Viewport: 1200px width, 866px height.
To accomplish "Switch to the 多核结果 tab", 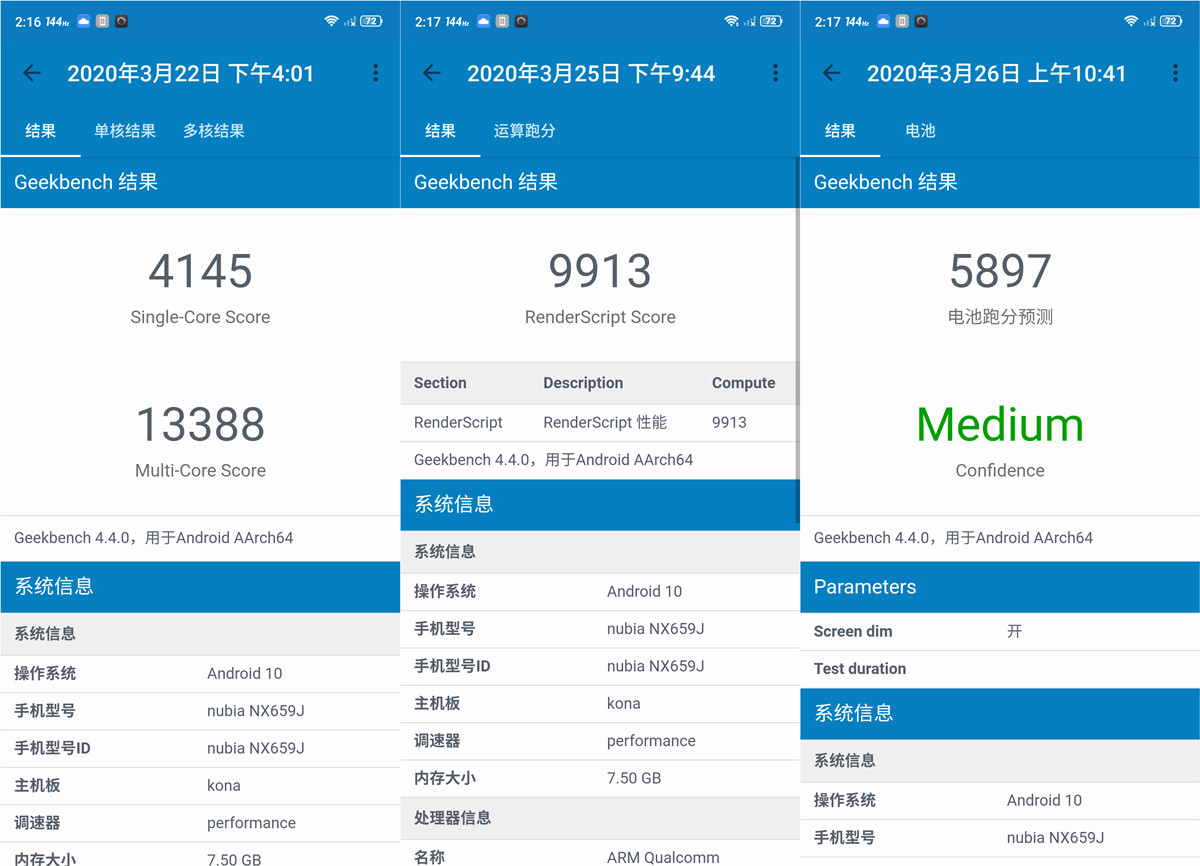I will (x=214, y=130).
